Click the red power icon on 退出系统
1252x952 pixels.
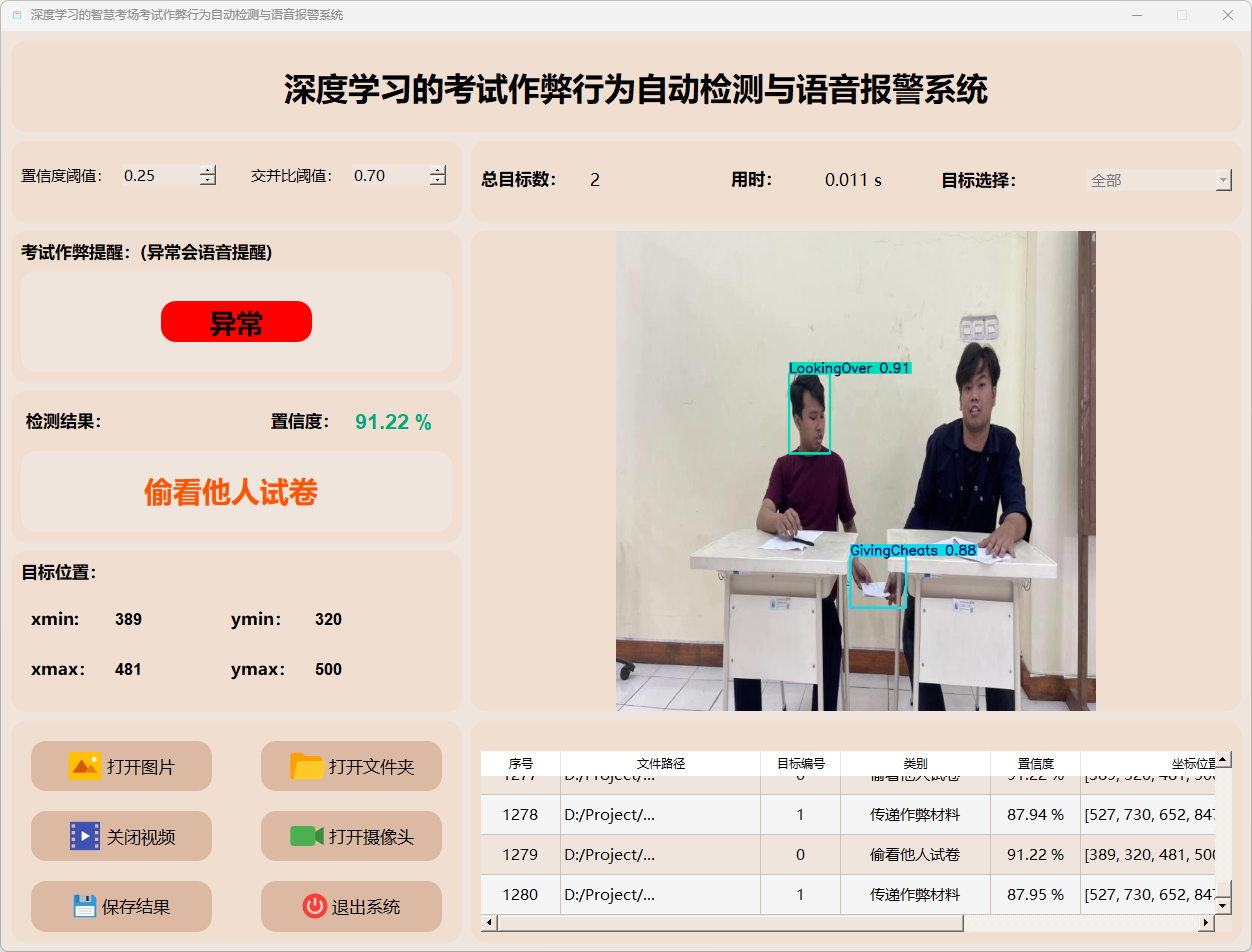point(314,906)
